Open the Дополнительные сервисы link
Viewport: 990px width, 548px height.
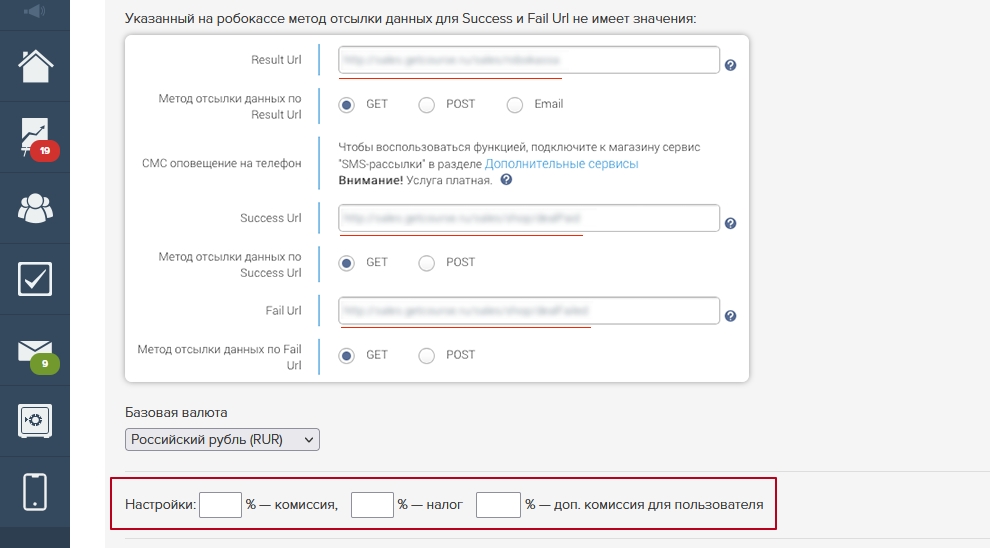[x=561, y=164]
